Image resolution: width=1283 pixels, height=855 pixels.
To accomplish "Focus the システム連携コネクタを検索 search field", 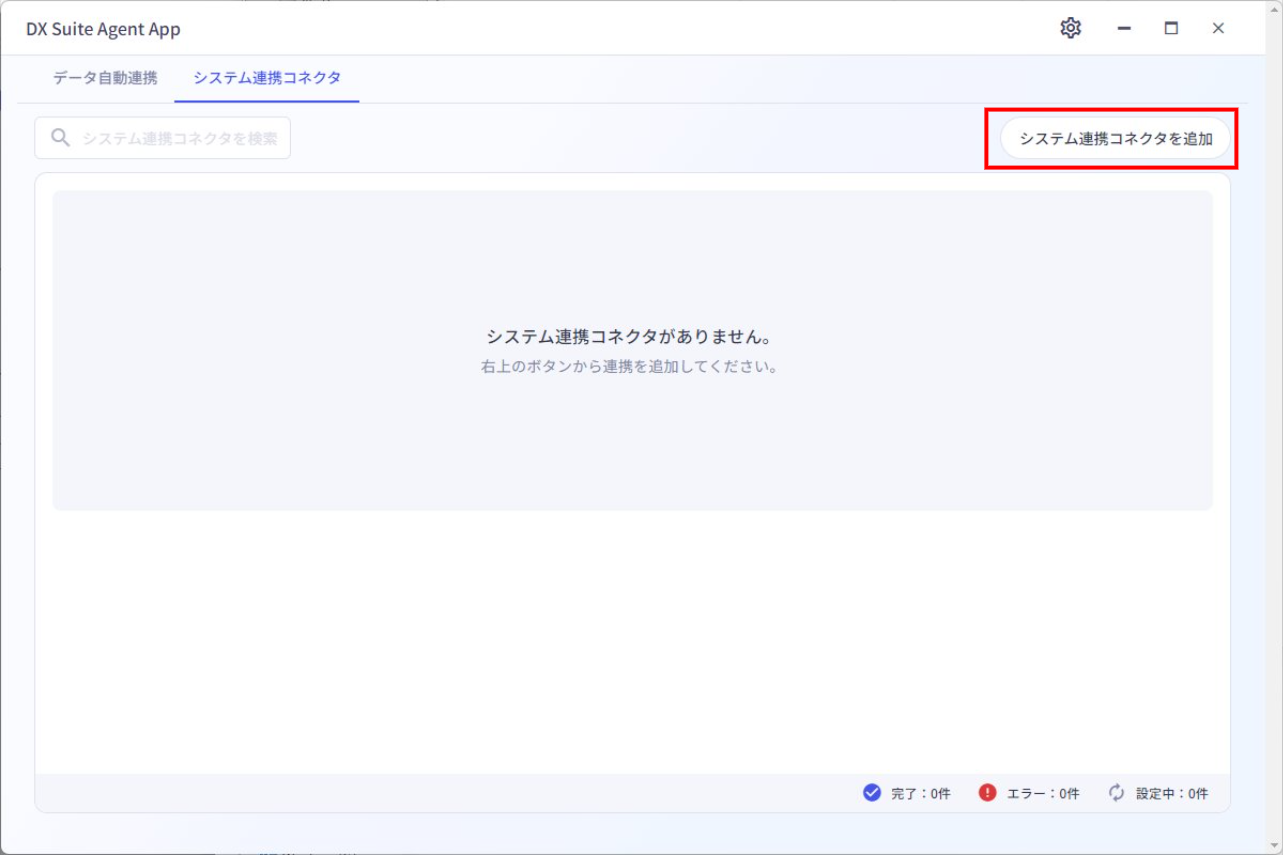I will click(180, 138).
